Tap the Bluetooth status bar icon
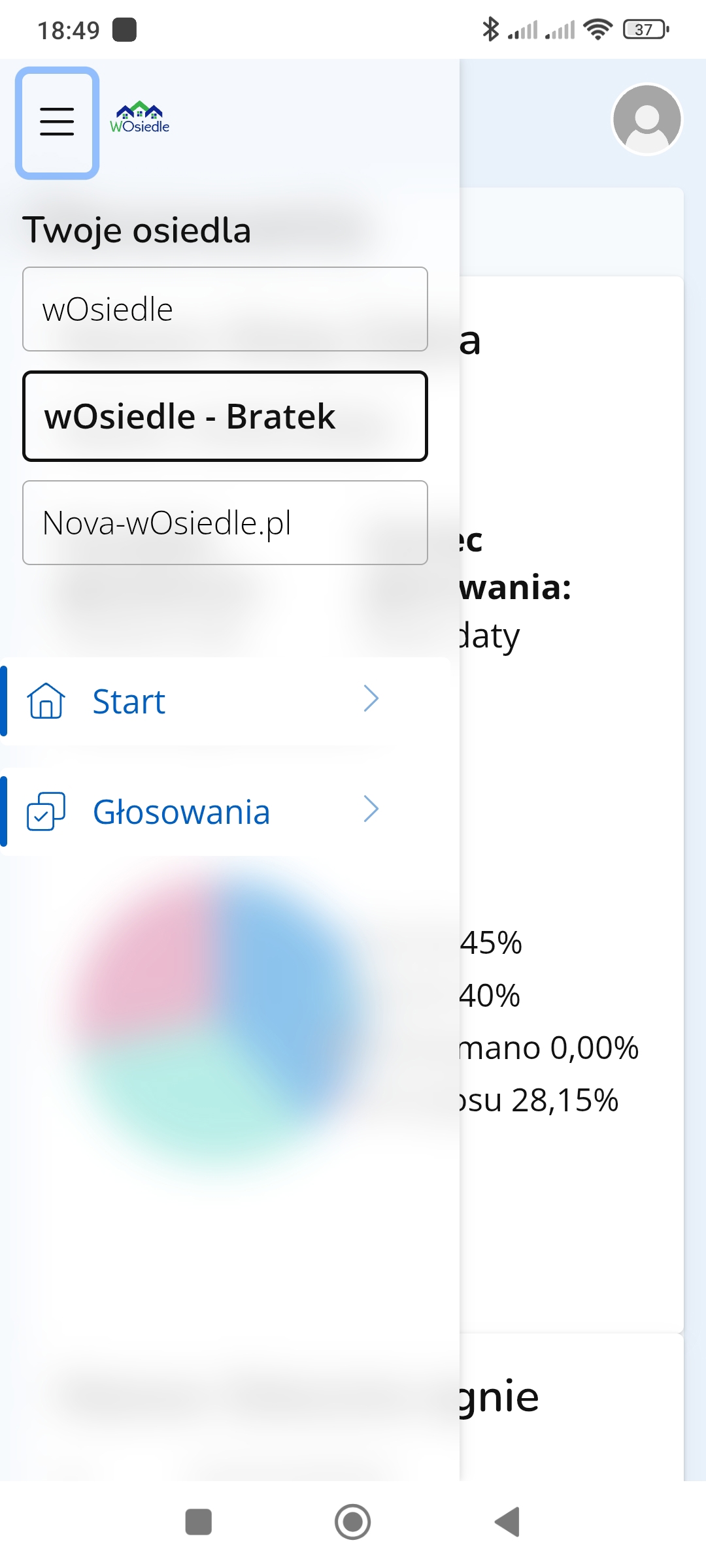Screen dimensions: 706x1568 click(490, 29)
